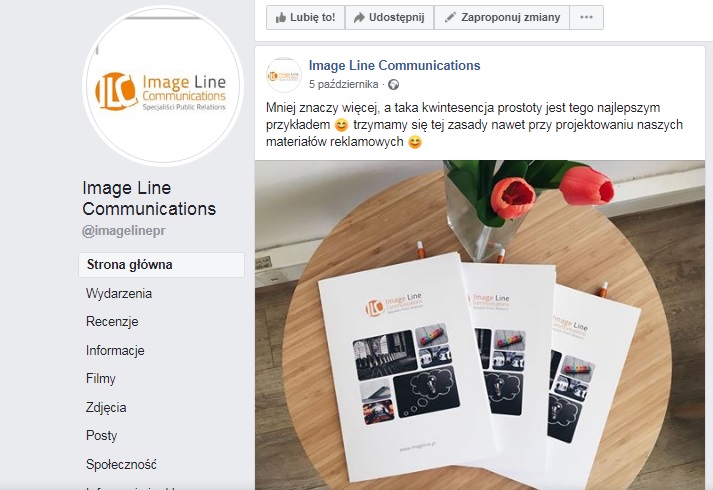The image size is (713, 490).
Task: Open the Informacje page section
Action: 115,350
